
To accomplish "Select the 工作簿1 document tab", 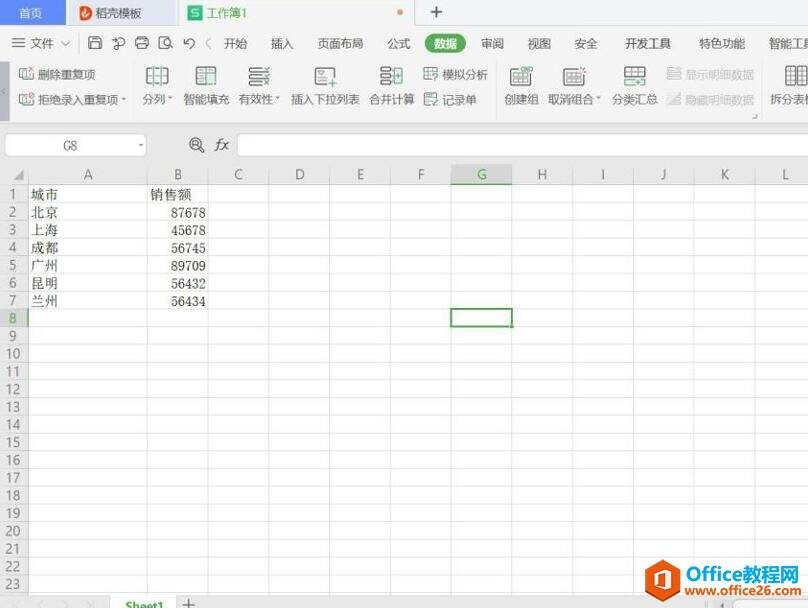I will tap(296, 13).
